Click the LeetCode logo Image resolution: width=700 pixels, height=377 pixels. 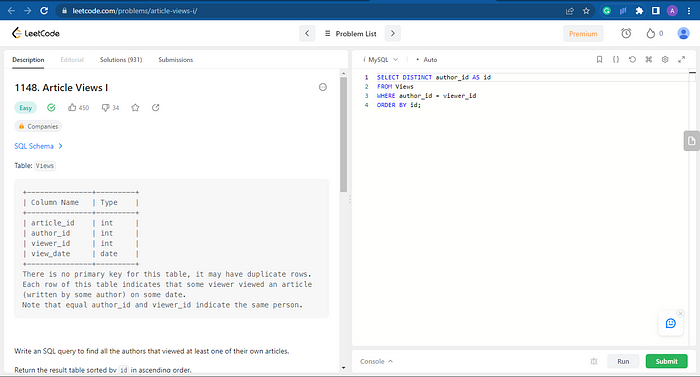35,33
